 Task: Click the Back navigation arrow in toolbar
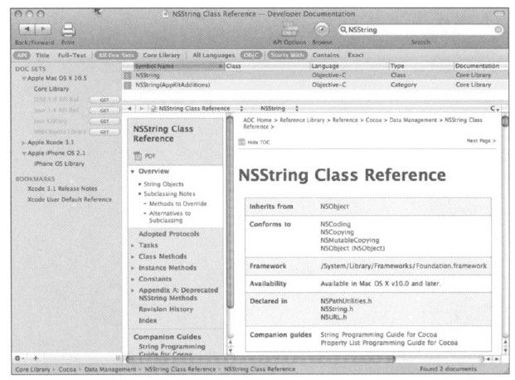[27, 29]
